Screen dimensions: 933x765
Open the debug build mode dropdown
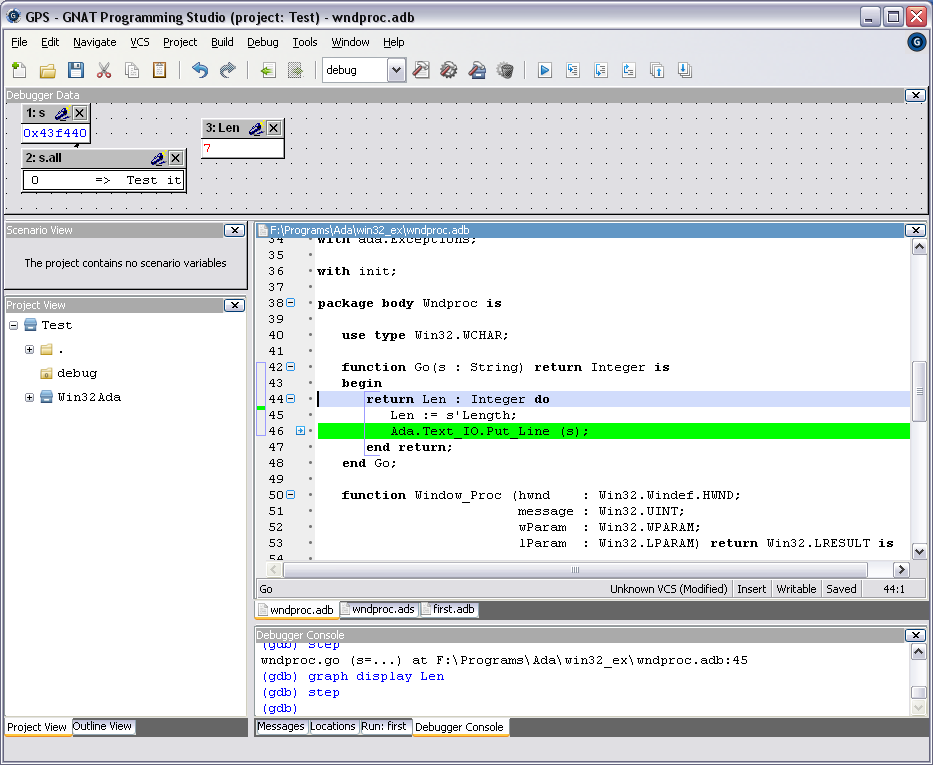[396, 70]
